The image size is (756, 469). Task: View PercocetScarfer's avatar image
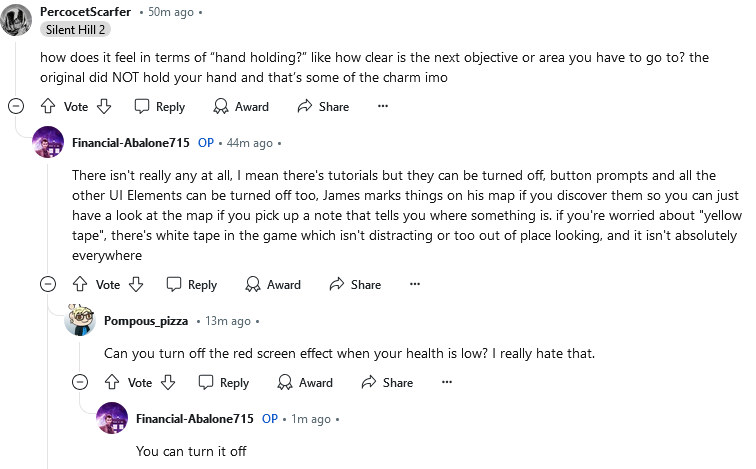click(x=16, y=20)
